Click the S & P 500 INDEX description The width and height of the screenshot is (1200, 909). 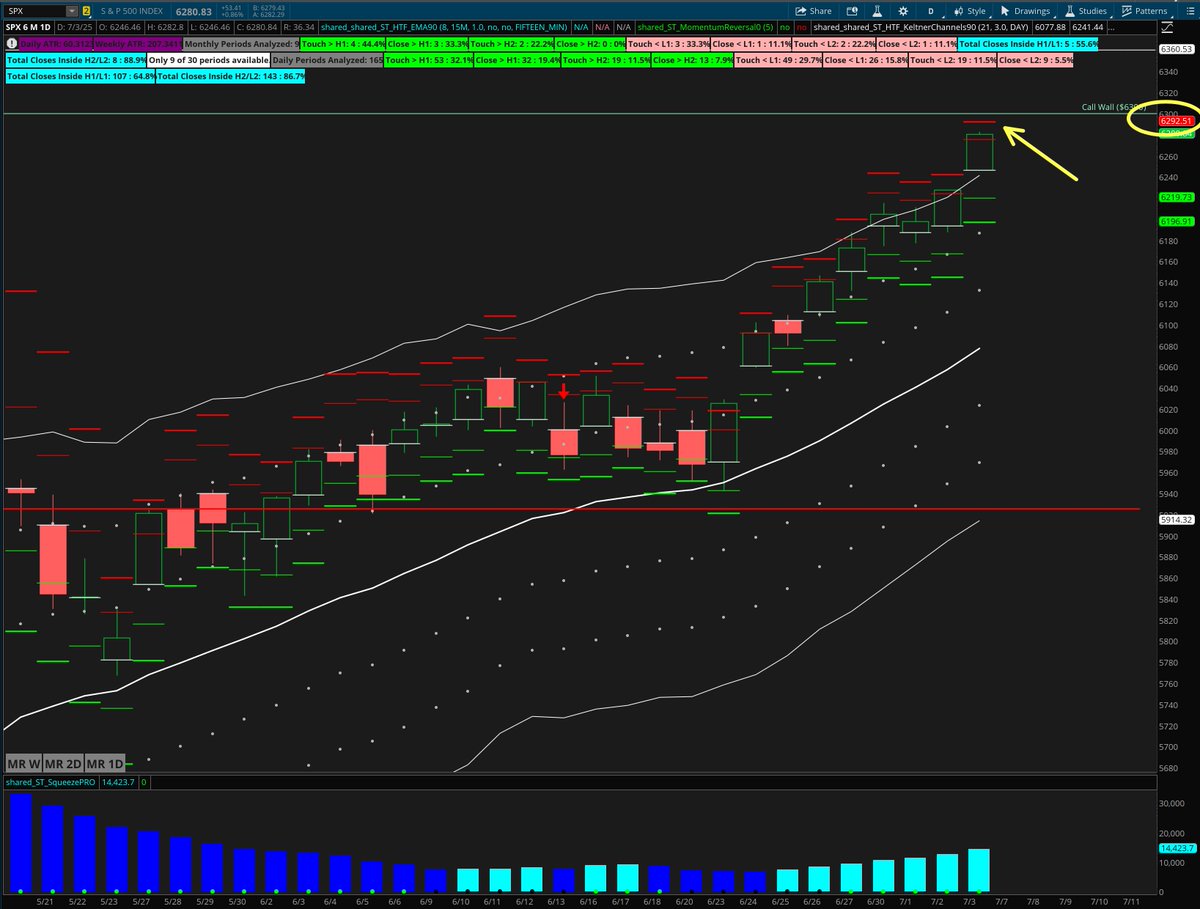point(132,11)
